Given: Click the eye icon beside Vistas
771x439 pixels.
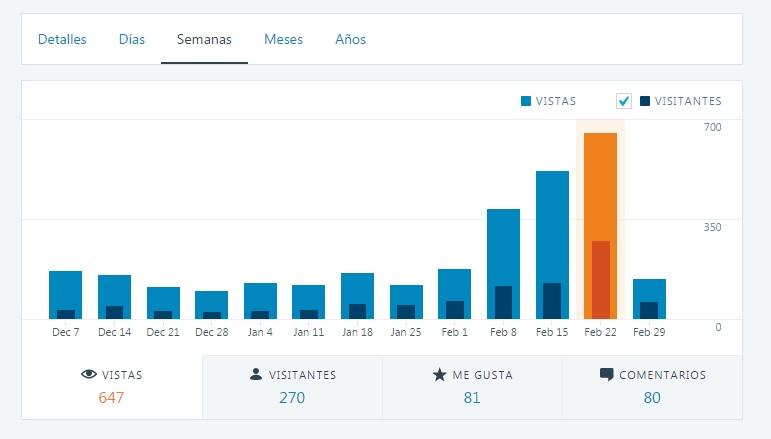Looking at the screenshot, I should click(89, 375).
